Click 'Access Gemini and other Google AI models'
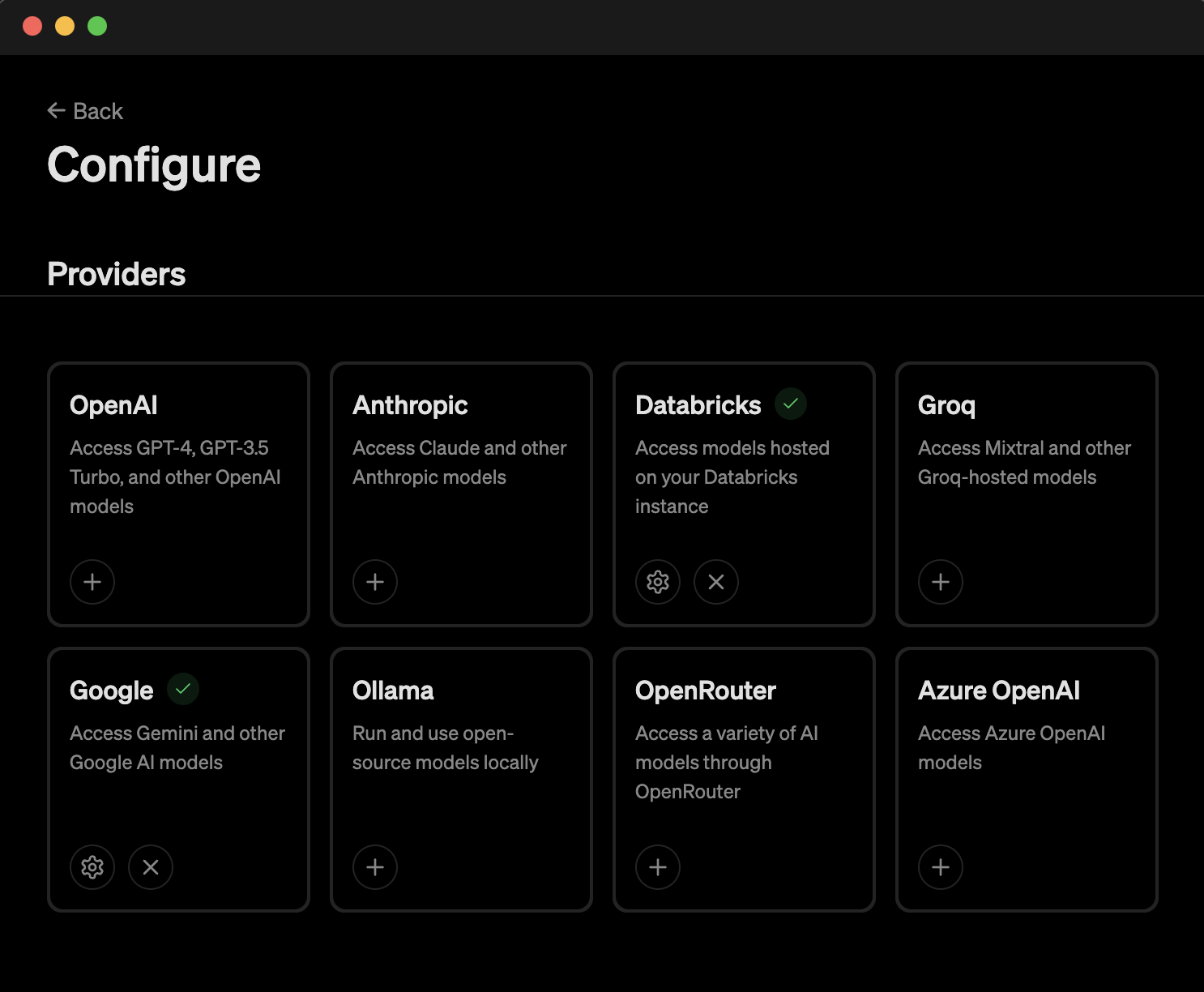 click(177, 748)
